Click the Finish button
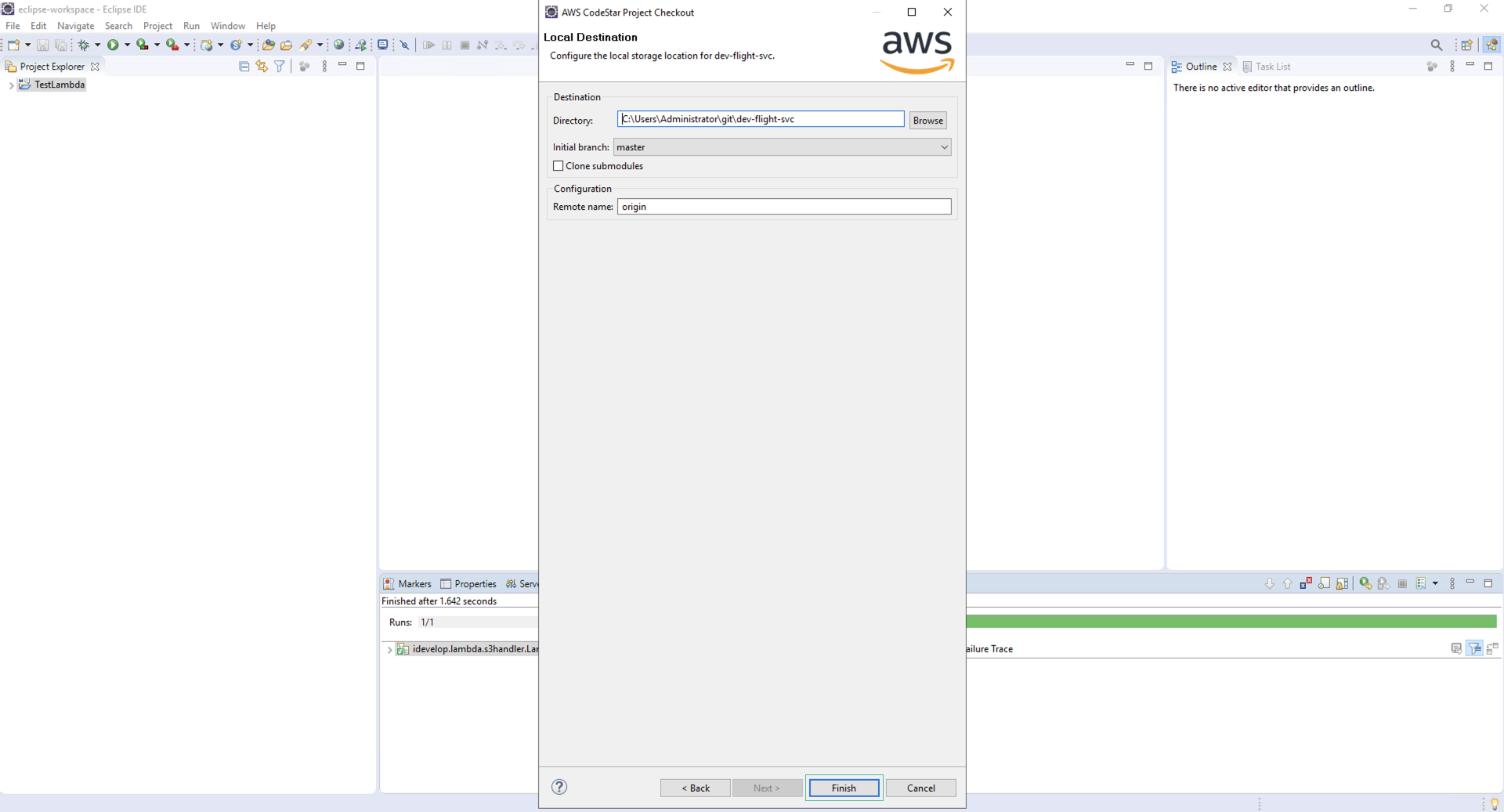The height and width of the screenshot is (812, 1504). click(844, 788)
